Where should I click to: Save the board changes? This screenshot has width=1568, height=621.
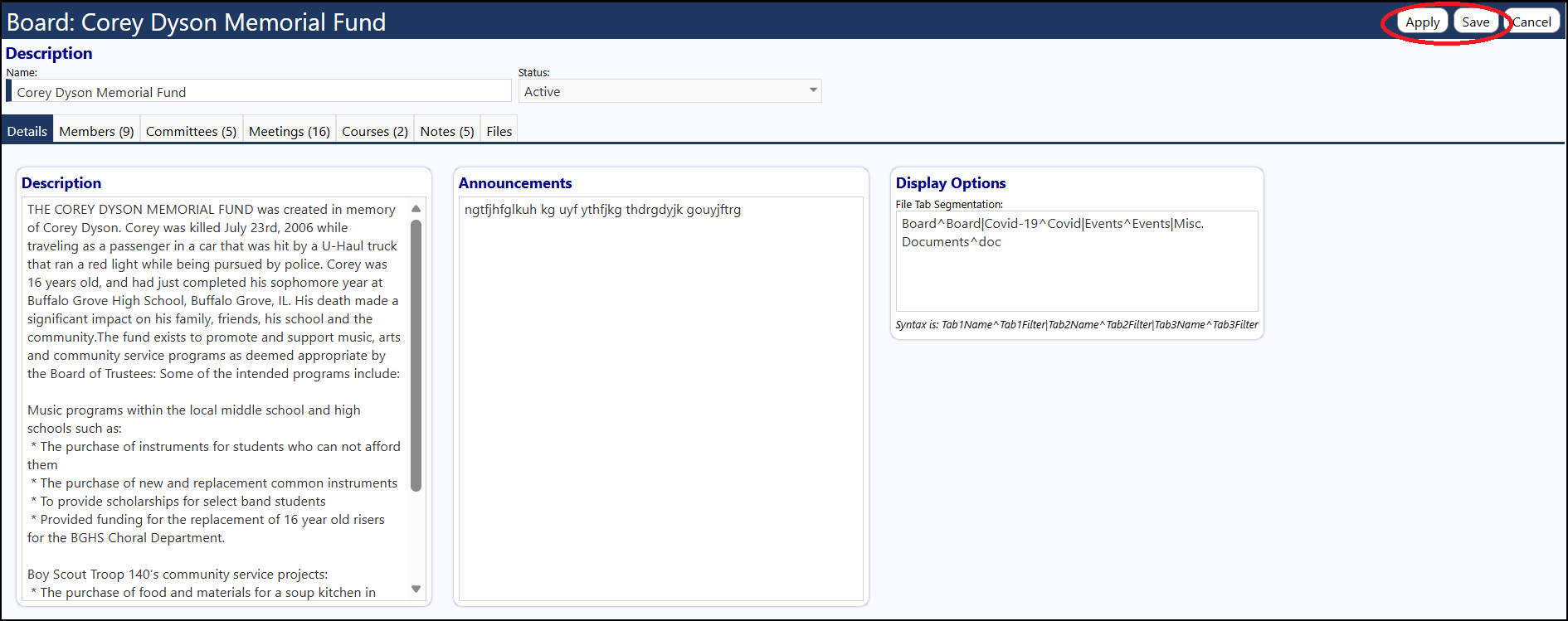tap(1475, 22)
